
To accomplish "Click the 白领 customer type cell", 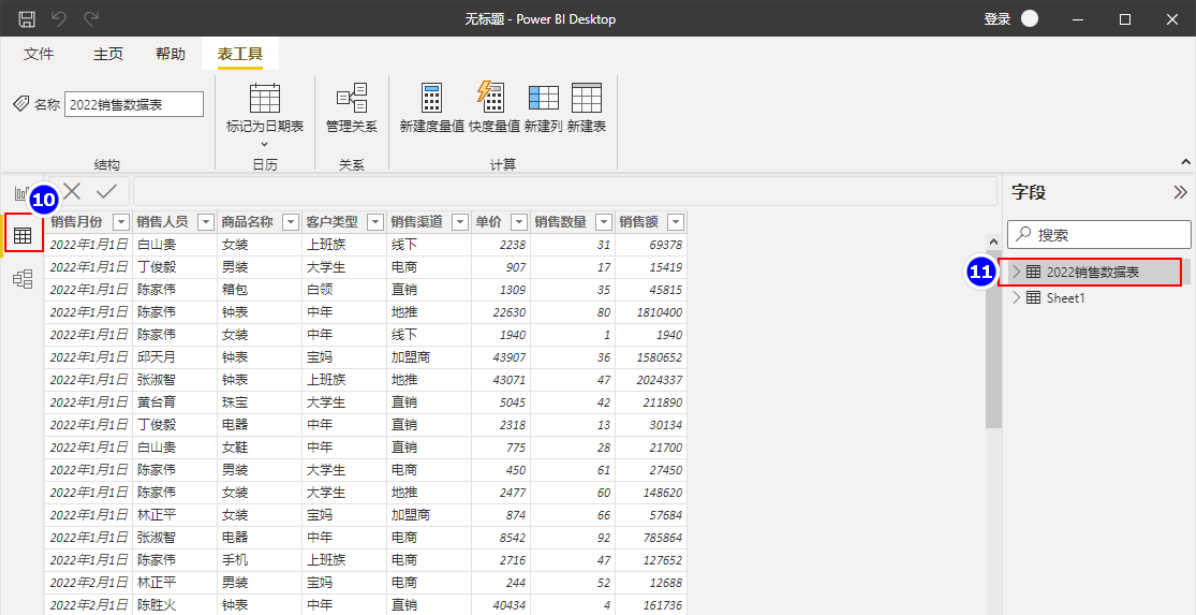I will [x=344, y=290].
